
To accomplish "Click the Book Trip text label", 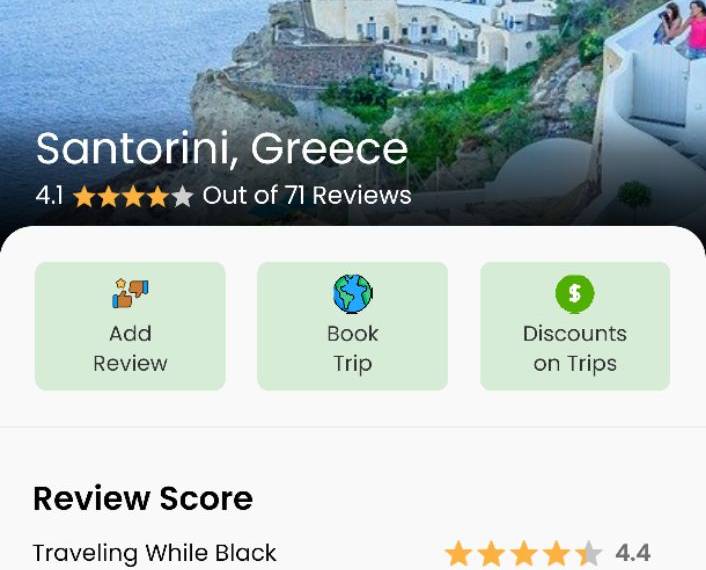I will 353,349.
